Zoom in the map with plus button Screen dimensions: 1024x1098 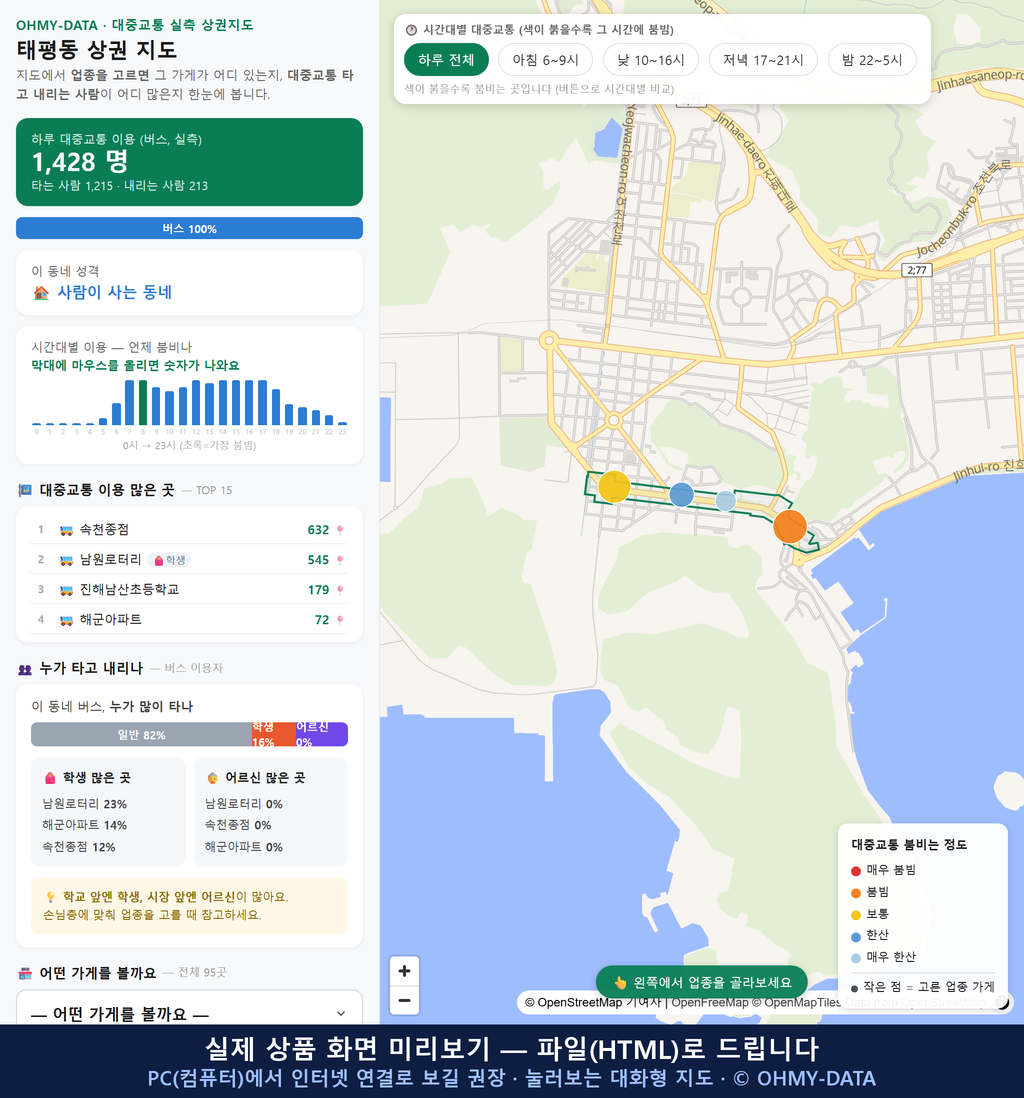(404, 971)
